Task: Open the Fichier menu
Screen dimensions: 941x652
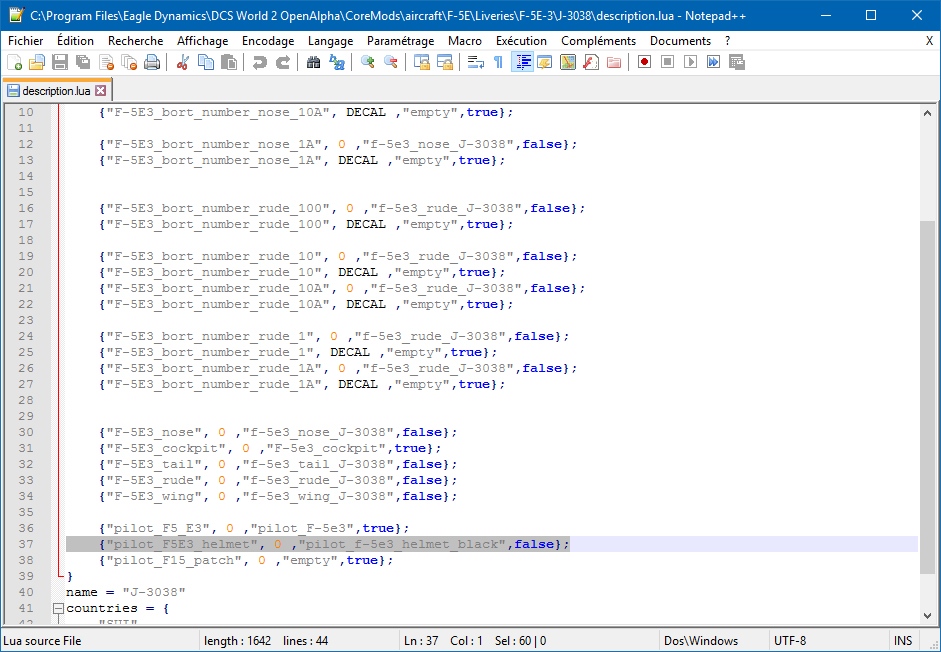Action: click(26, 41)
